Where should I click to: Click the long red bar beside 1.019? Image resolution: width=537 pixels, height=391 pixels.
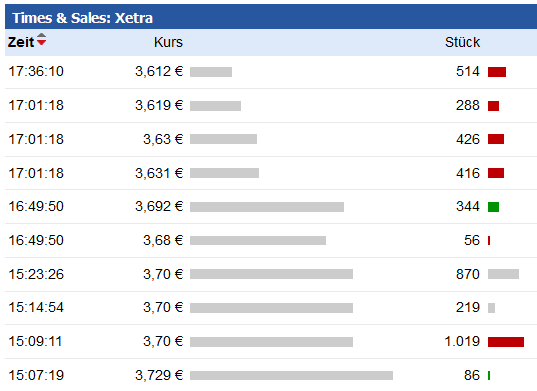506,342
